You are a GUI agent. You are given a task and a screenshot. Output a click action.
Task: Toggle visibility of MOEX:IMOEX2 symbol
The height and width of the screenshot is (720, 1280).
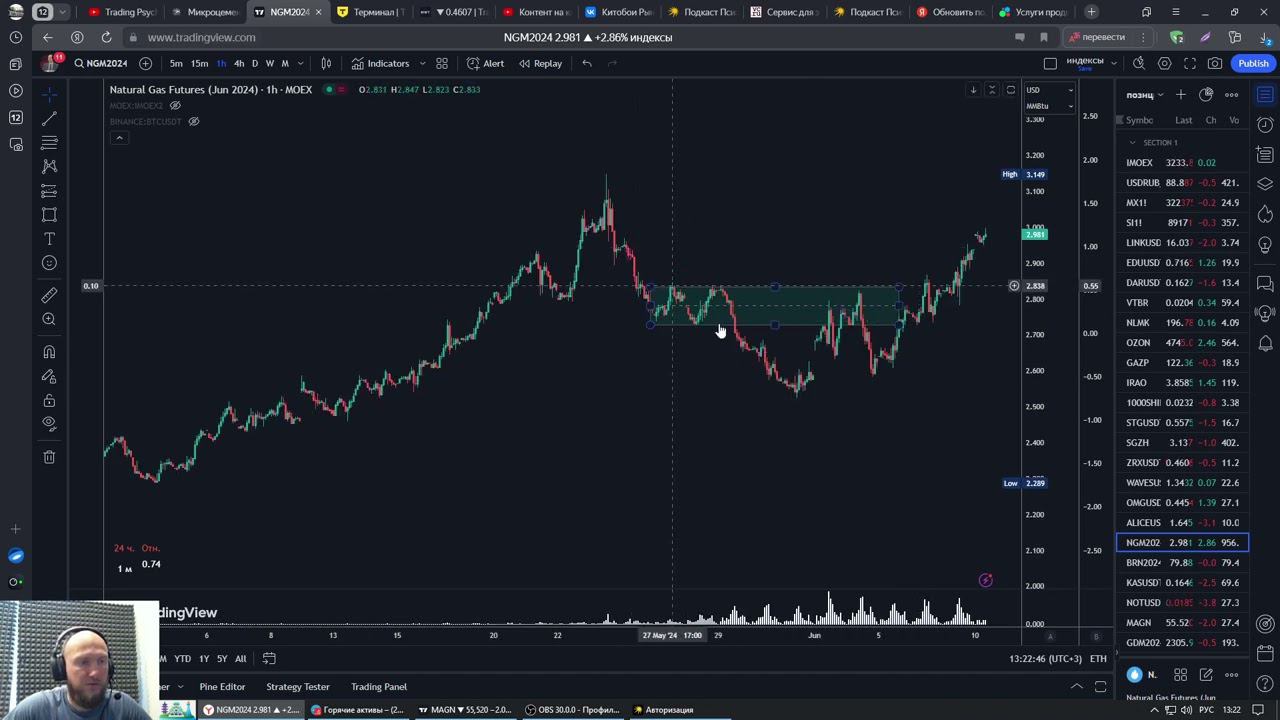(175, 105)
